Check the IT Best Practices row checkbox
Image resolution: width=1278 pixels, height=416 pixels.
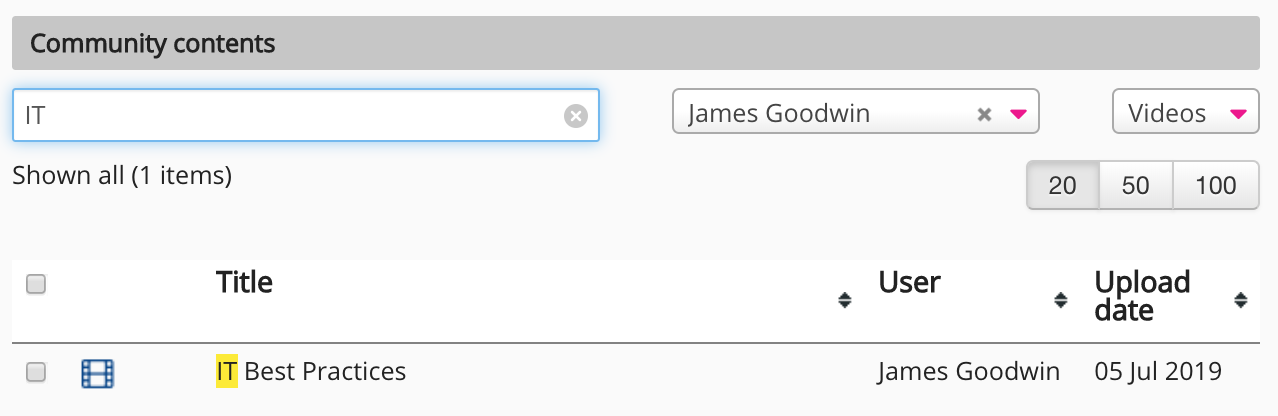click(x=36, y=372)
